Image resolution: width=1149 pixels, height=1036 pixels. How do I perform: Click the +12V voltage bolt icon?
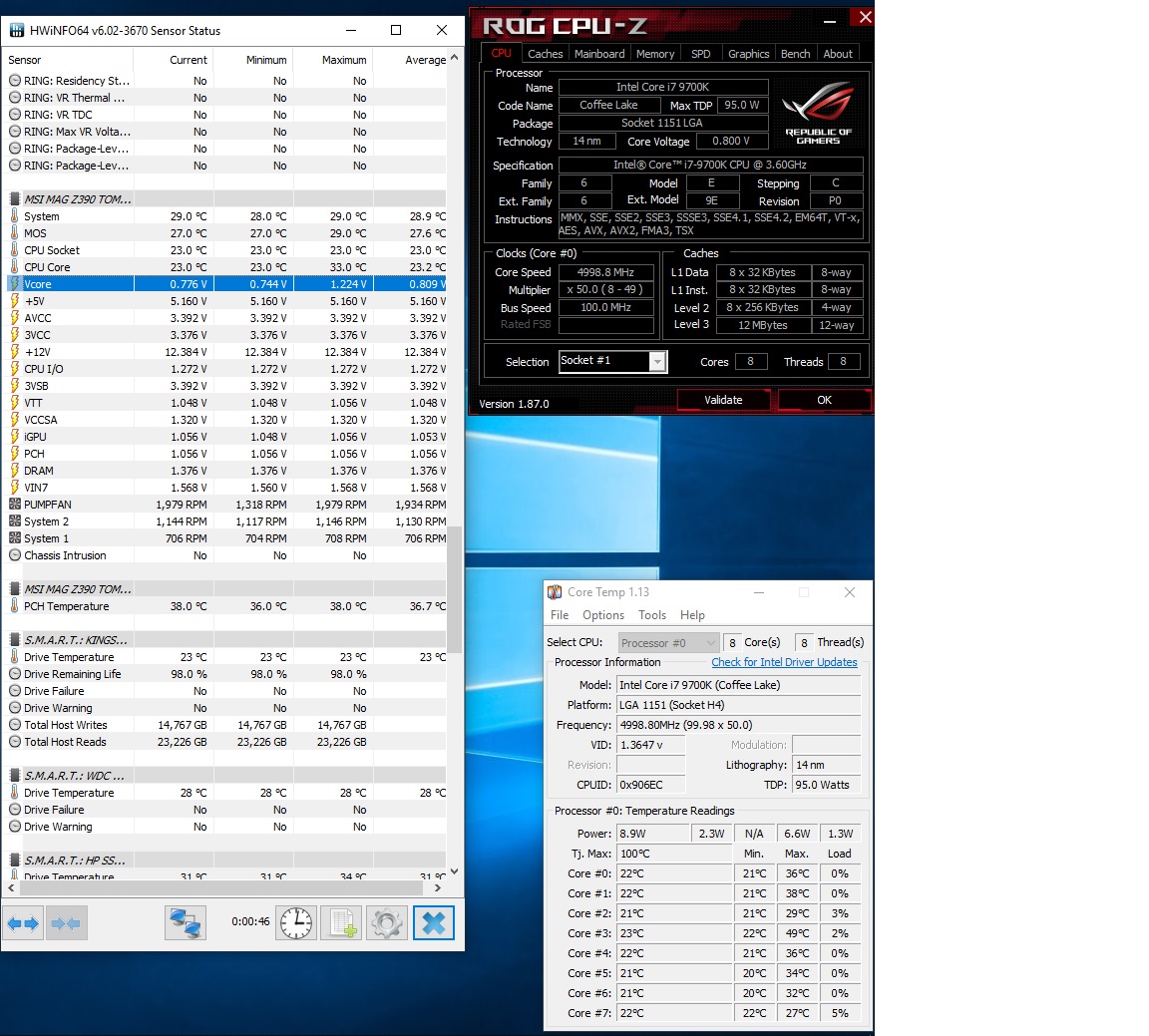14,352
